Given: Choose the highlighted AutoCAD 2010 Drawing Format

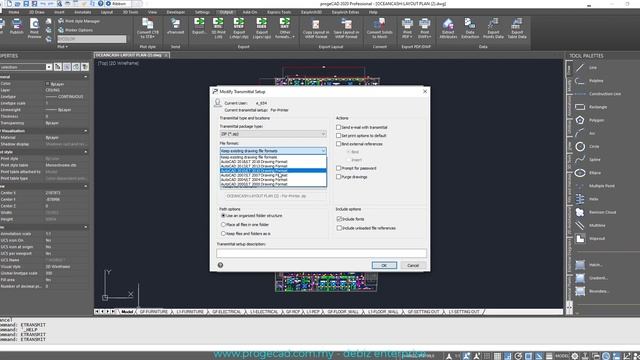Looking at the screenshot, I should pos(273,171).
